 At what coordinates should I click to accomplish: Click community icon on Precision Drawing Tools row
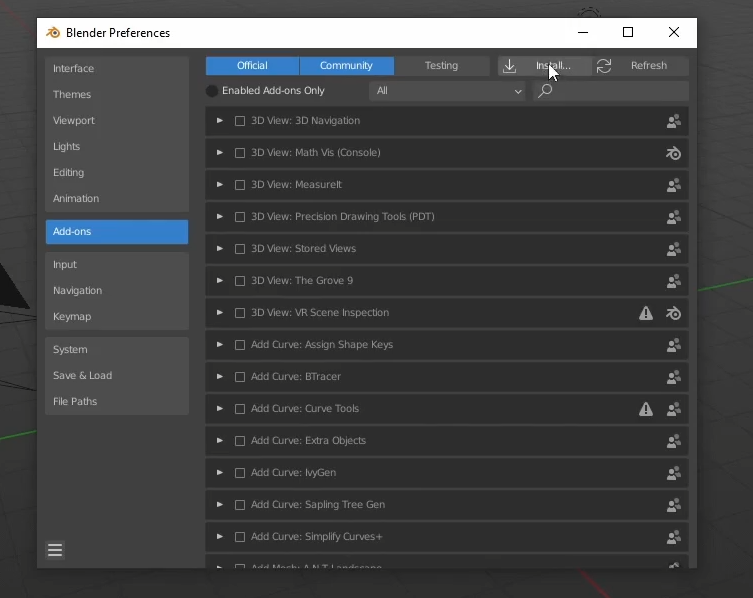pos(674,217)
